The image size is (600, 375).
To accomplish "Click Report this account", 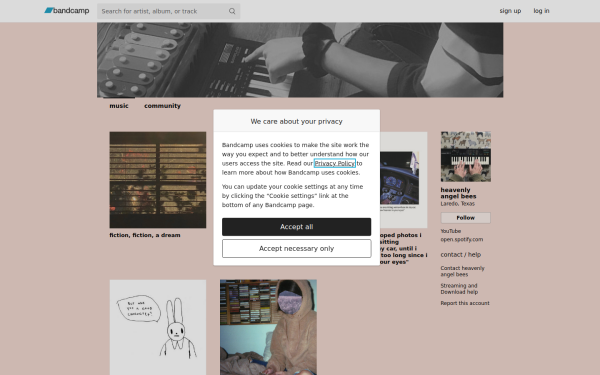I will pyautogui.click(x=465, y=303).
